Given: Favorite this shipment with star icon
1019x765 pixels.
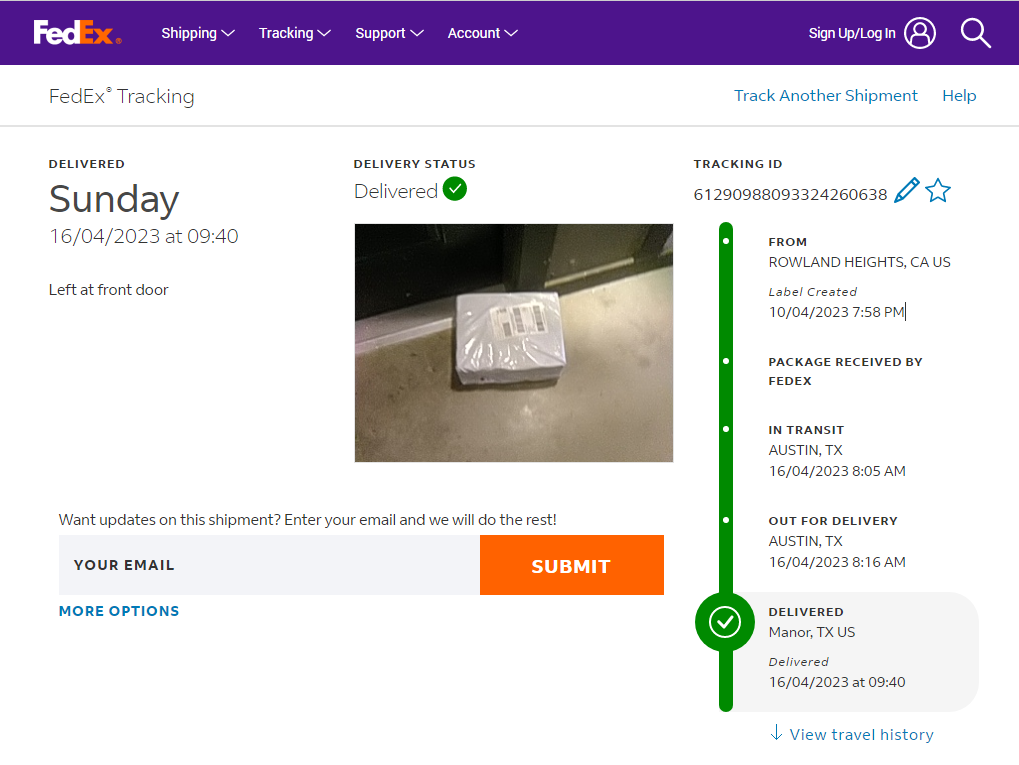Looking at the screenshot, I should [938, 190].
